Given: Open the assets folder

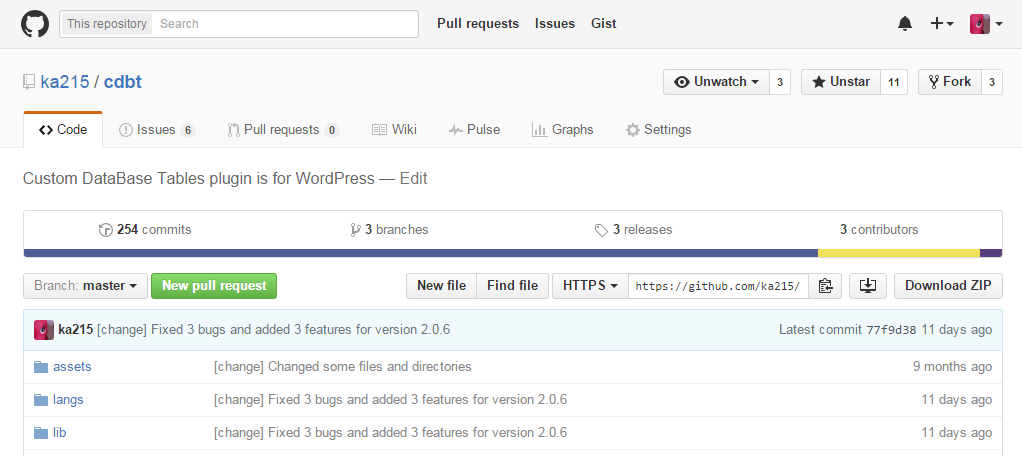Looking at the screenshot, I should [x=72, y=367].
